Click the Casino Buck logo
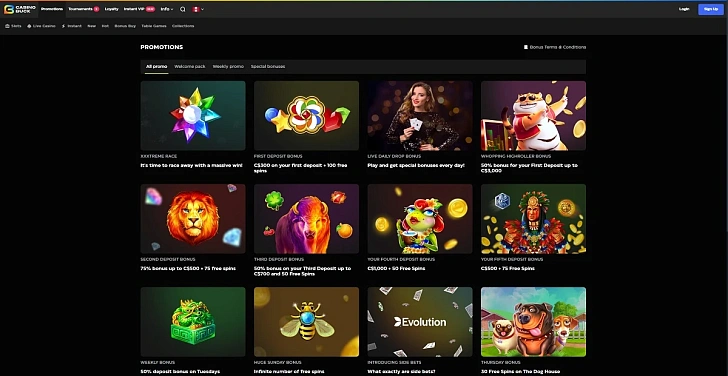The width and height of the screenshot is (728, 376). coord(20,9)
